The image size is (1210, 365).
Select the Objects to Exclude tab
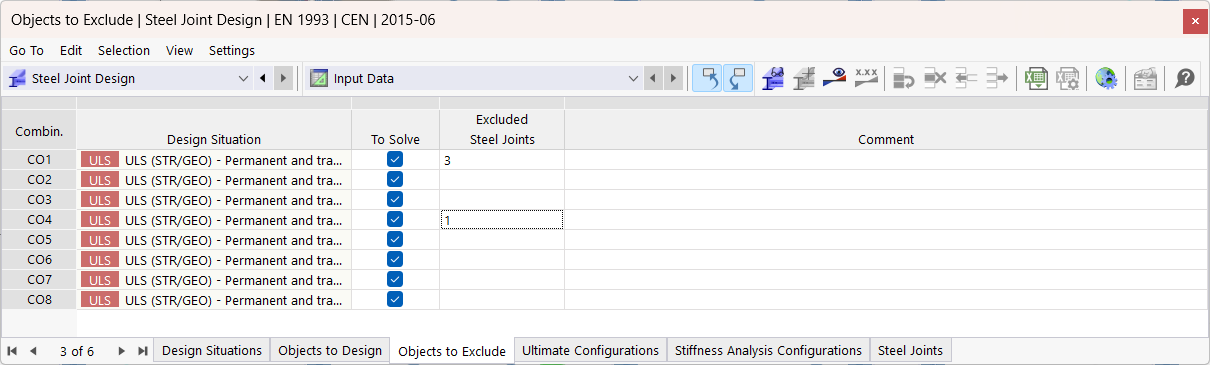click(452, 351)
